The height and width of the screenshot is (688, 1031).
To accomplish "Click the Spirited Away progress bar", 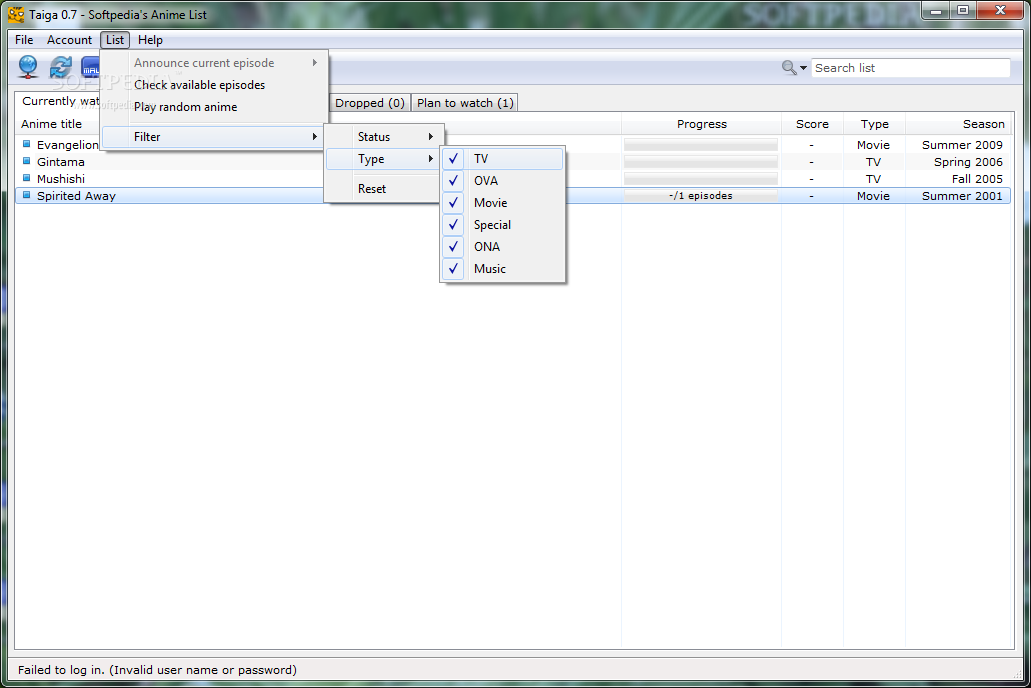I will [701, 196].
